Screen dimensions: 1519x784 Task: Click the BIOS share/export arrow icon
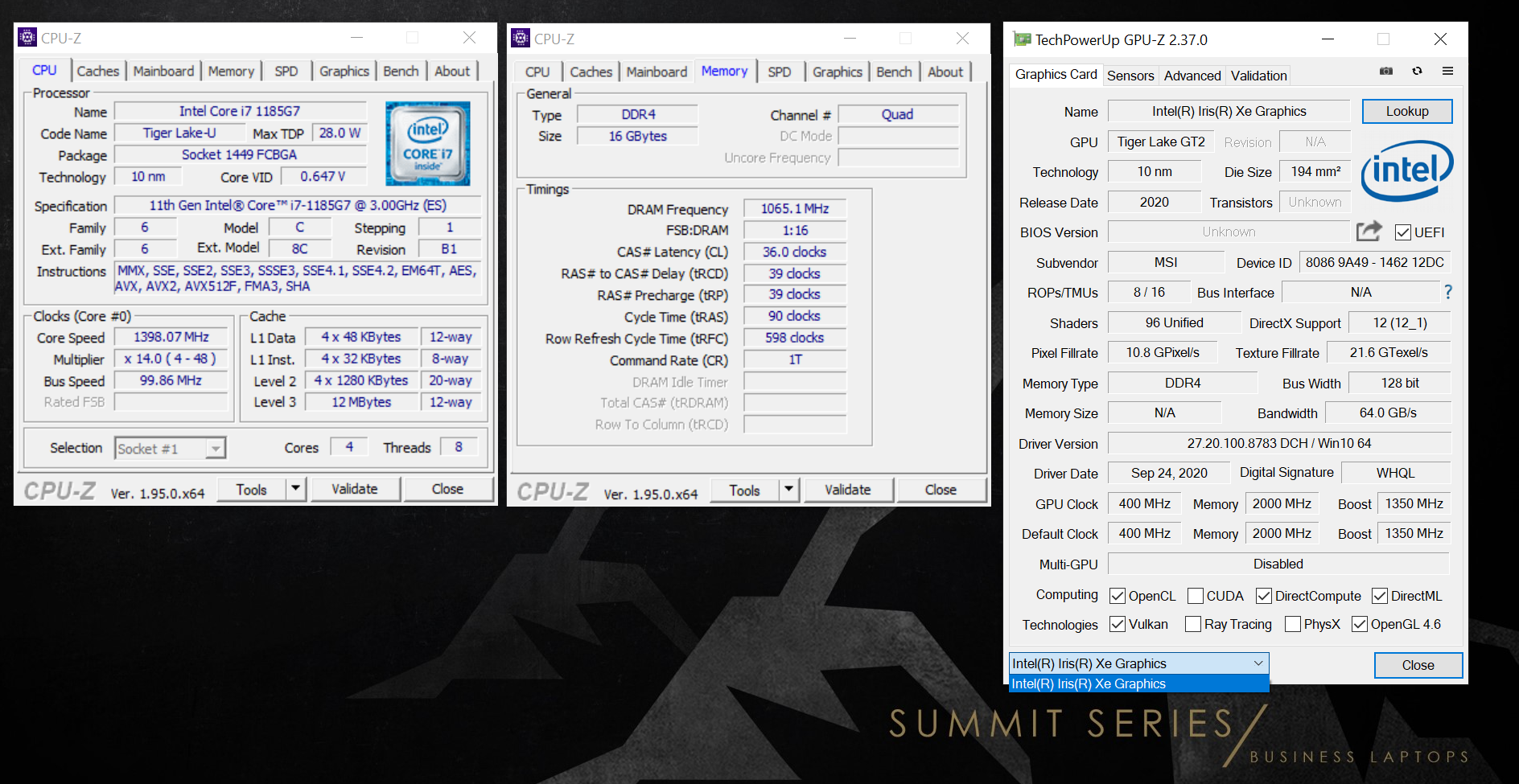[1369, 232]
